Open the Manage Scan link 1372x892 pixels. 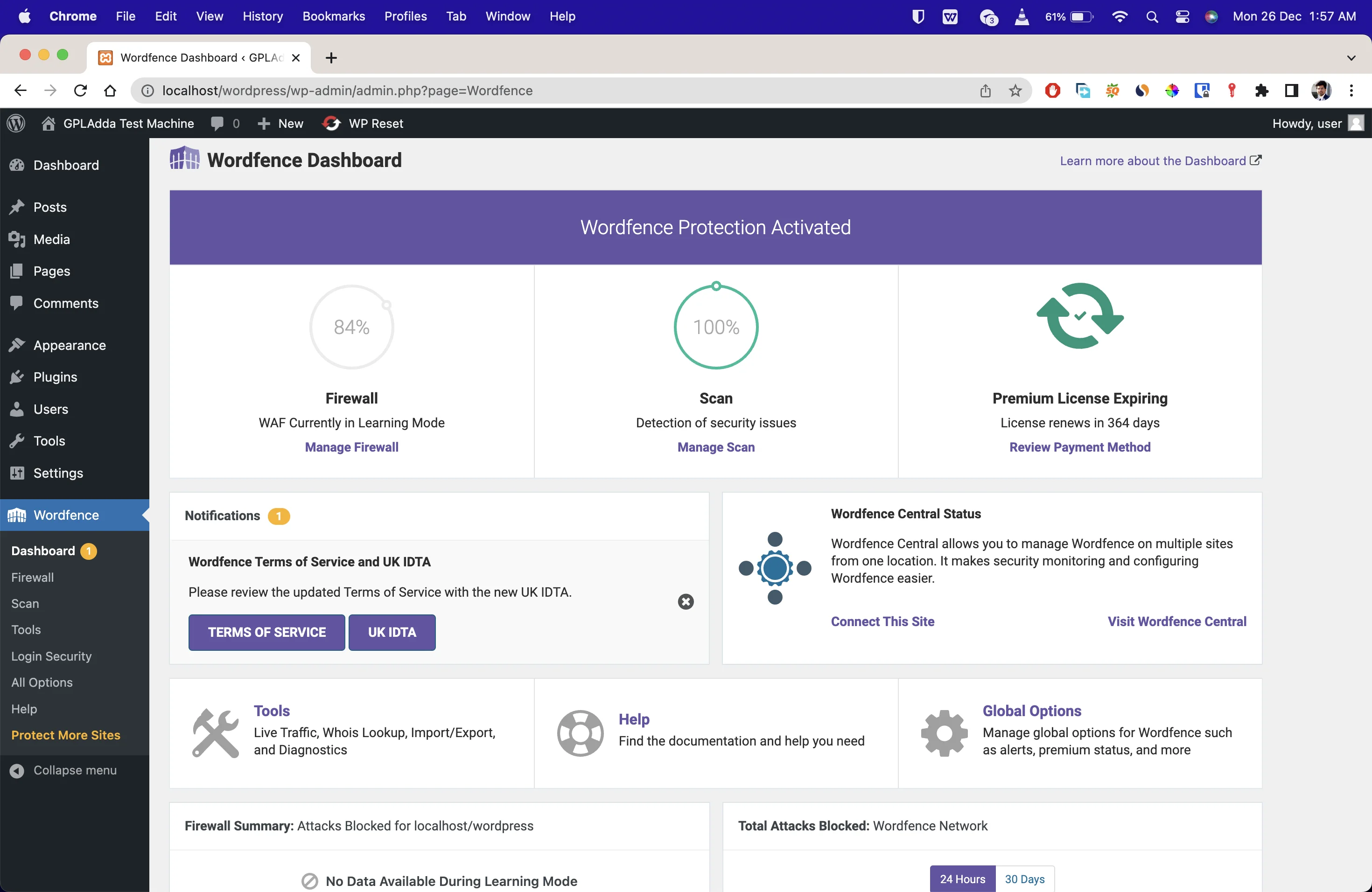[x=716, y=447]
